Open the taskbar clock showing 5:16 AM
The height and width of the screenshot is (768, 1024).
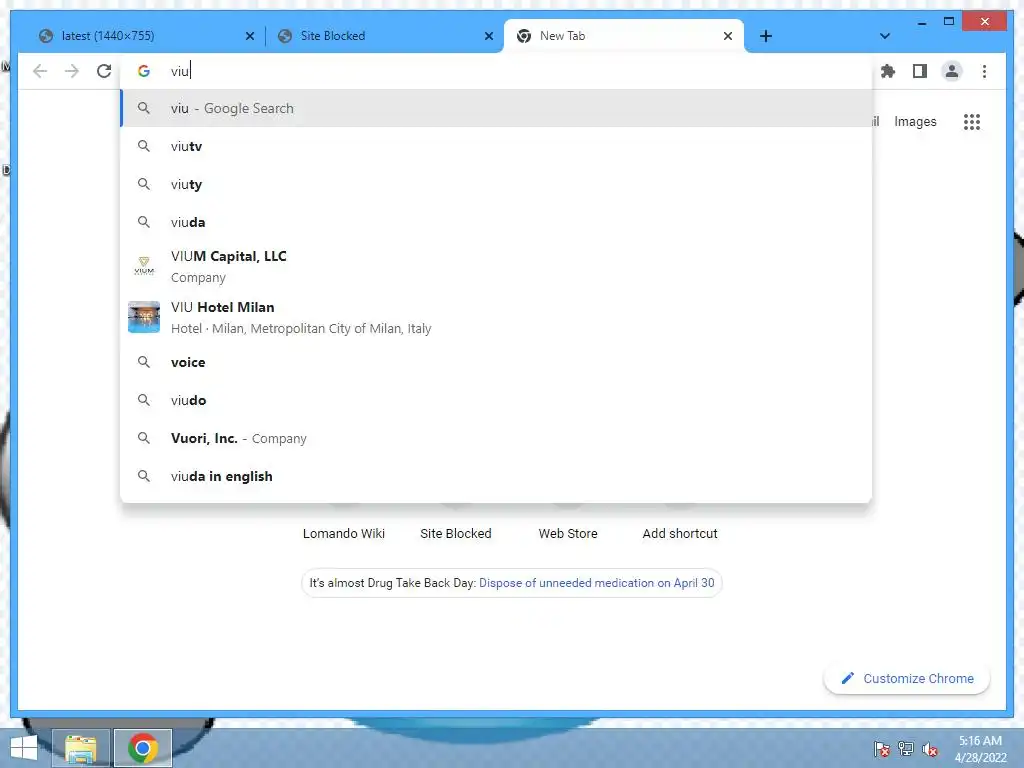(980, 749)
